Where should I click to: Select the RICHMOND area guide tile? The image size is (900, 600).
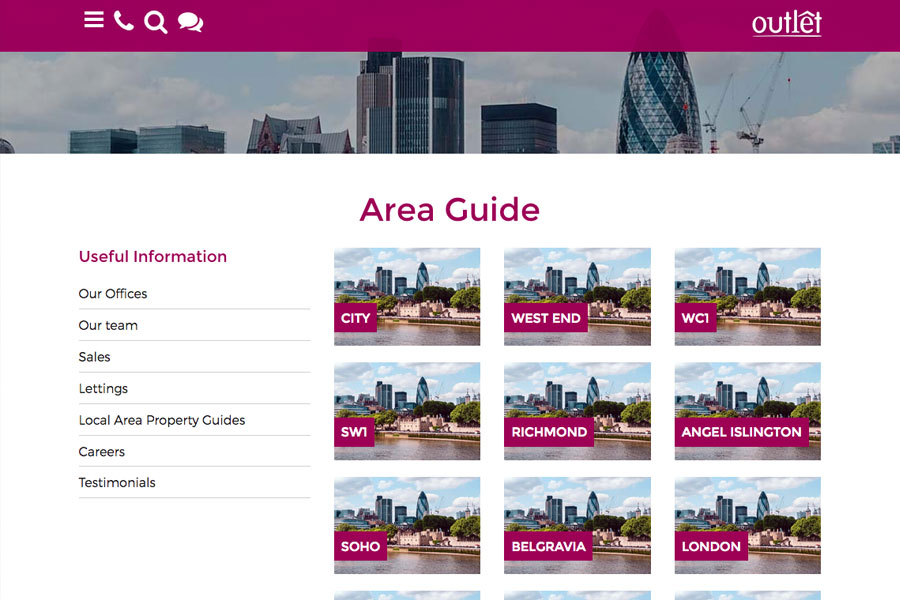click(577, 411)
